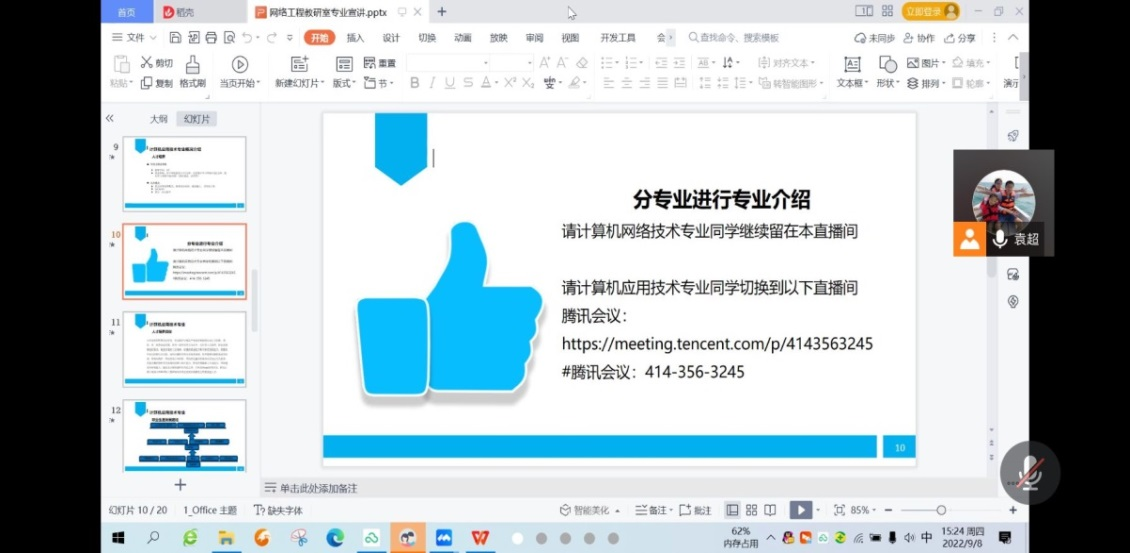Click the Login (立即登录) button
Image resolution: width=1130 pixels, height=553 pixels.
click(x=930, y=11)
